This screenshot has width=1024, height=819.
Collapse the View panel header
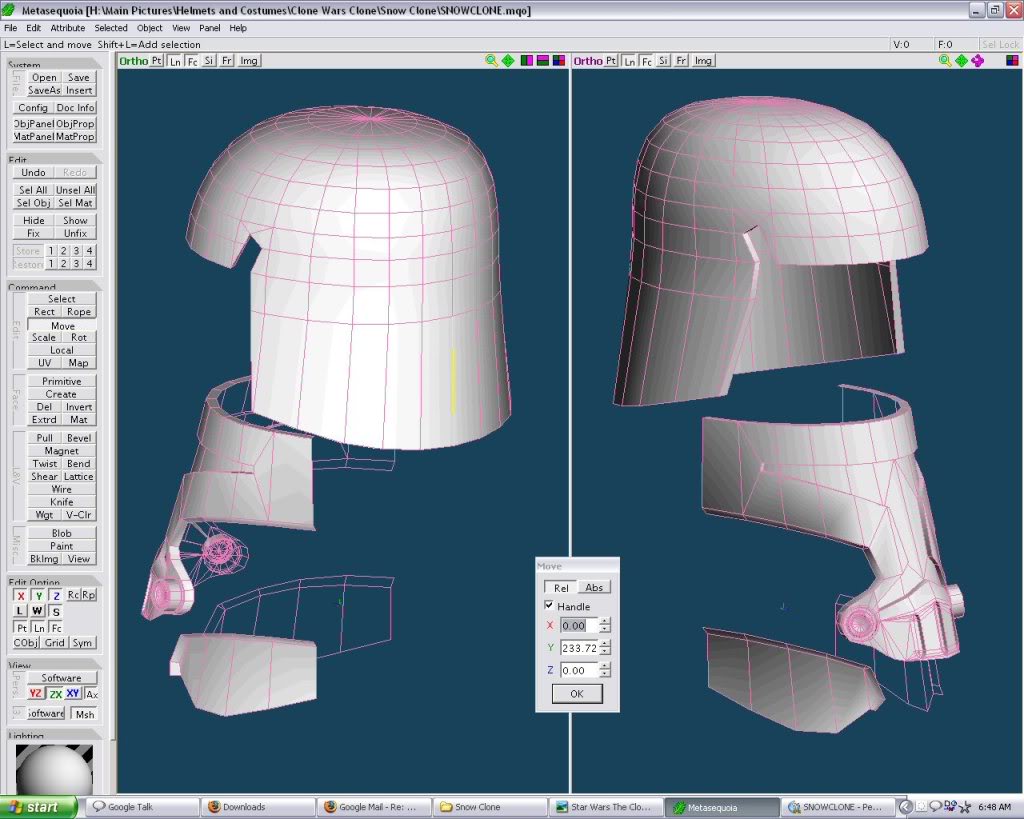[54, 665]
